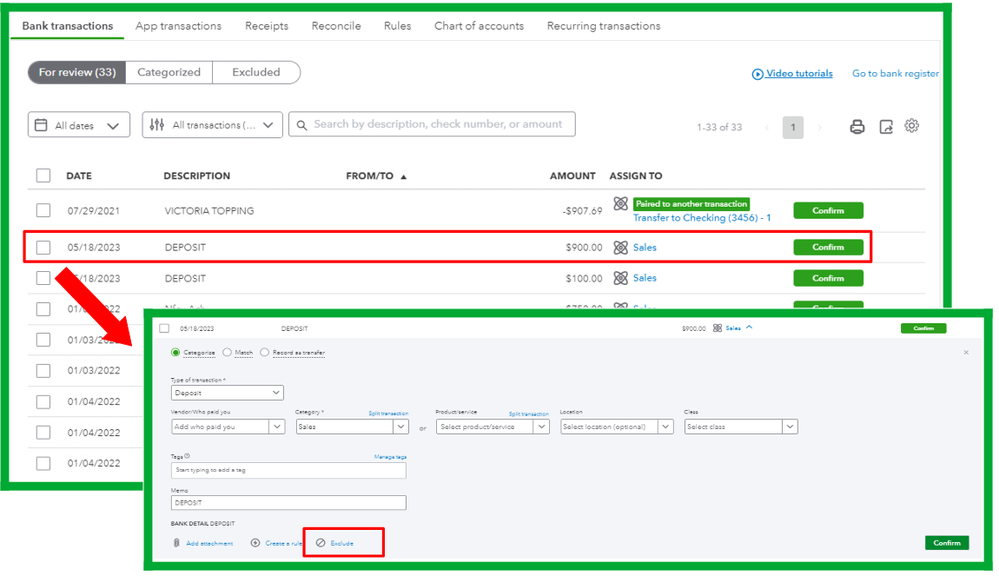Go to the next page arrow
The width and height of the screenshot is (999, 576).
819,127
